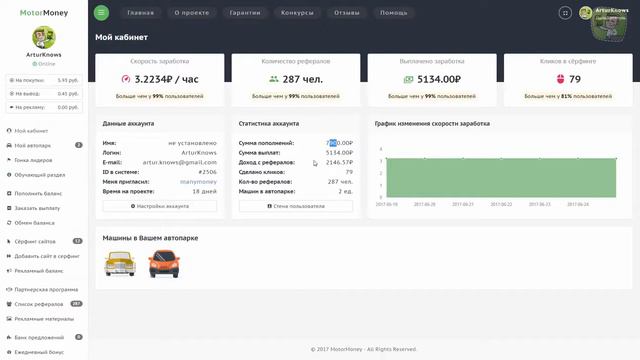Open the Отзывы menu item
The width and height of the screenshot is (640, 360).
coord(347,13)
